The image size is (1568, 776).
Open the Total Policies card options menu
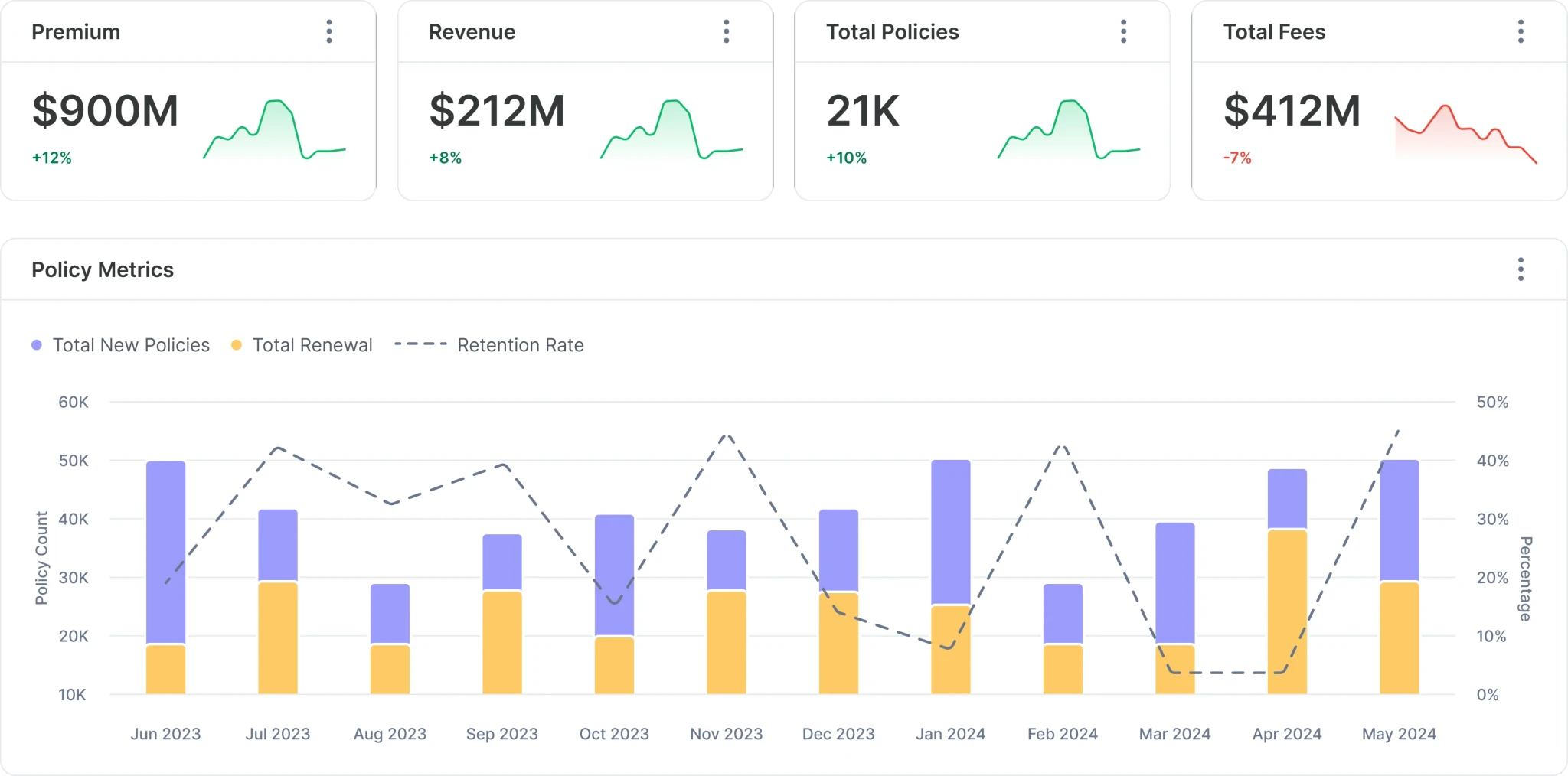[x=1123, y=31]
